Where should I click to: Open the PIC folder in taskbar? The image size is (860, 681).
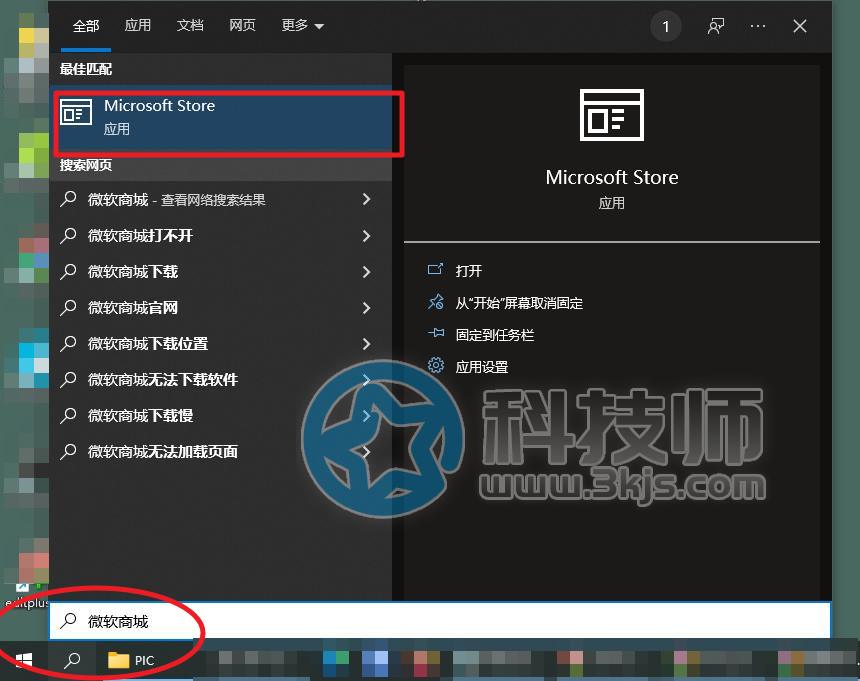[x=132, y=660]
